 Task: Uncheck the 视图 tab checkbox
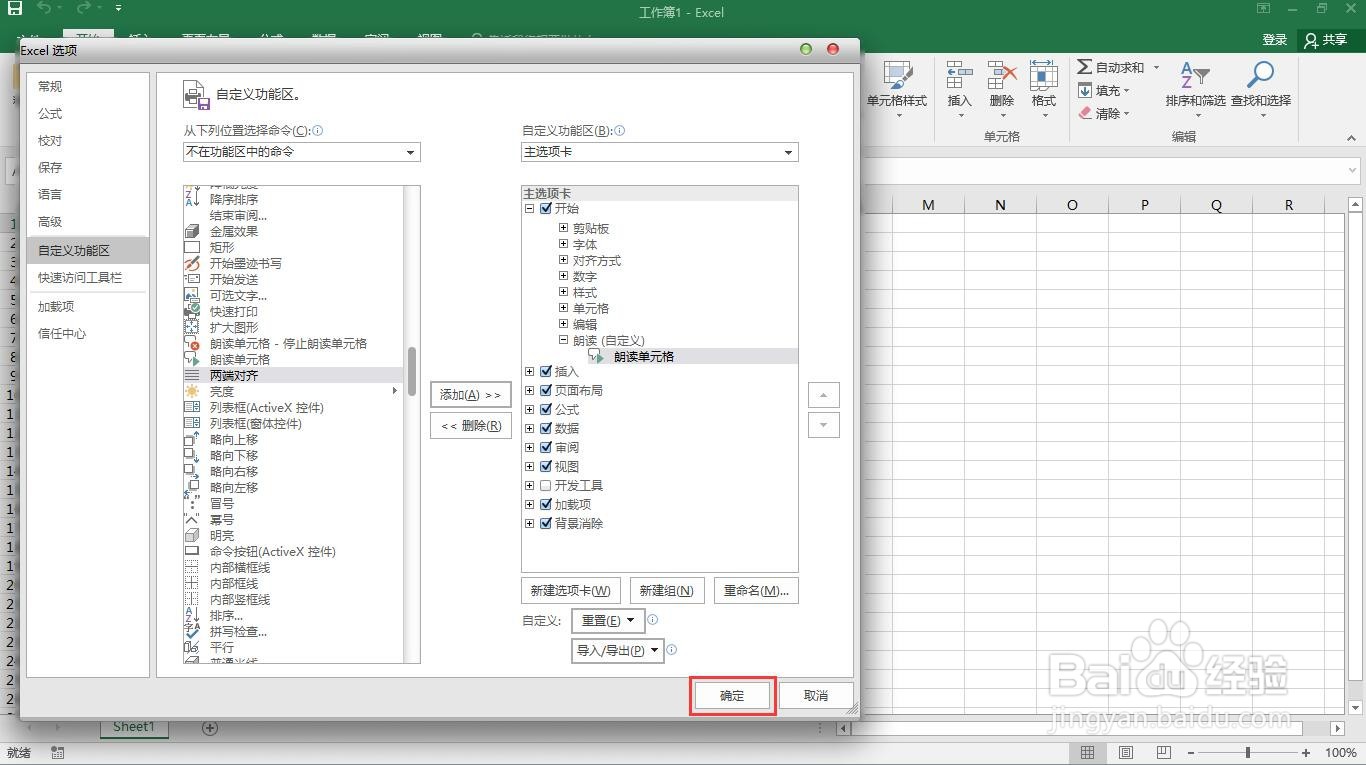pos(546,467)
